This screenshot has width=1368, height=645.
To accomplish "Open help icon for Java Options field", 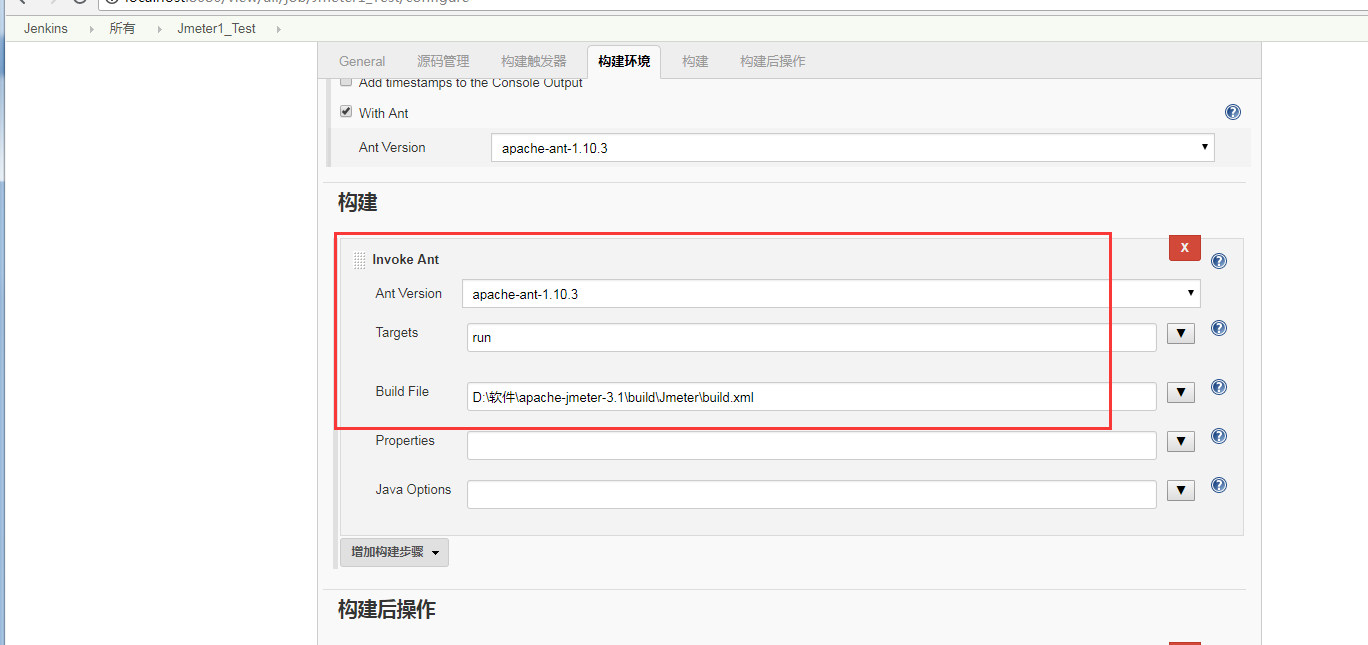I will (x=1219, y=485).
